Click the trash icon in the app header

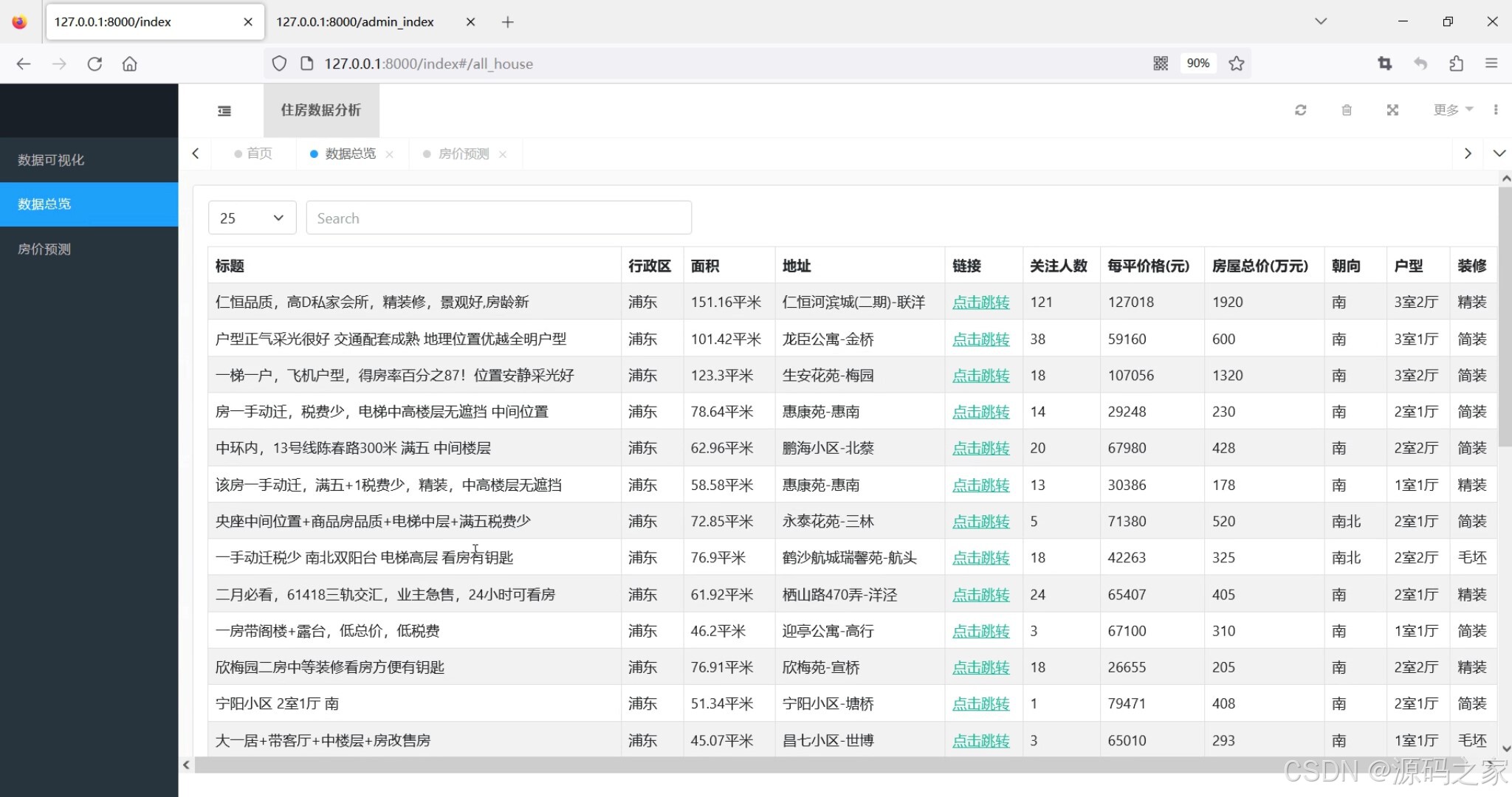(1347, 110)
